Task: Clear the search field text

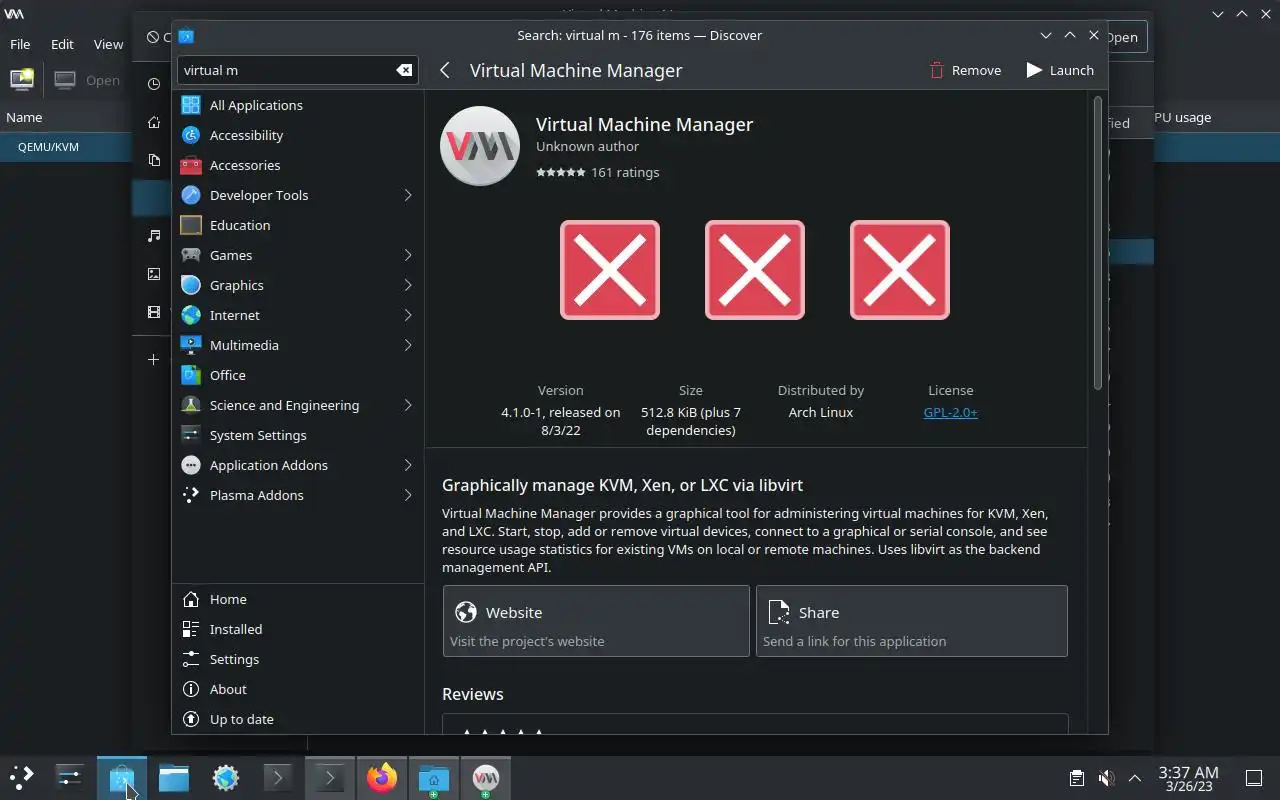Action: pyautogui.click(x=404, y=70)
